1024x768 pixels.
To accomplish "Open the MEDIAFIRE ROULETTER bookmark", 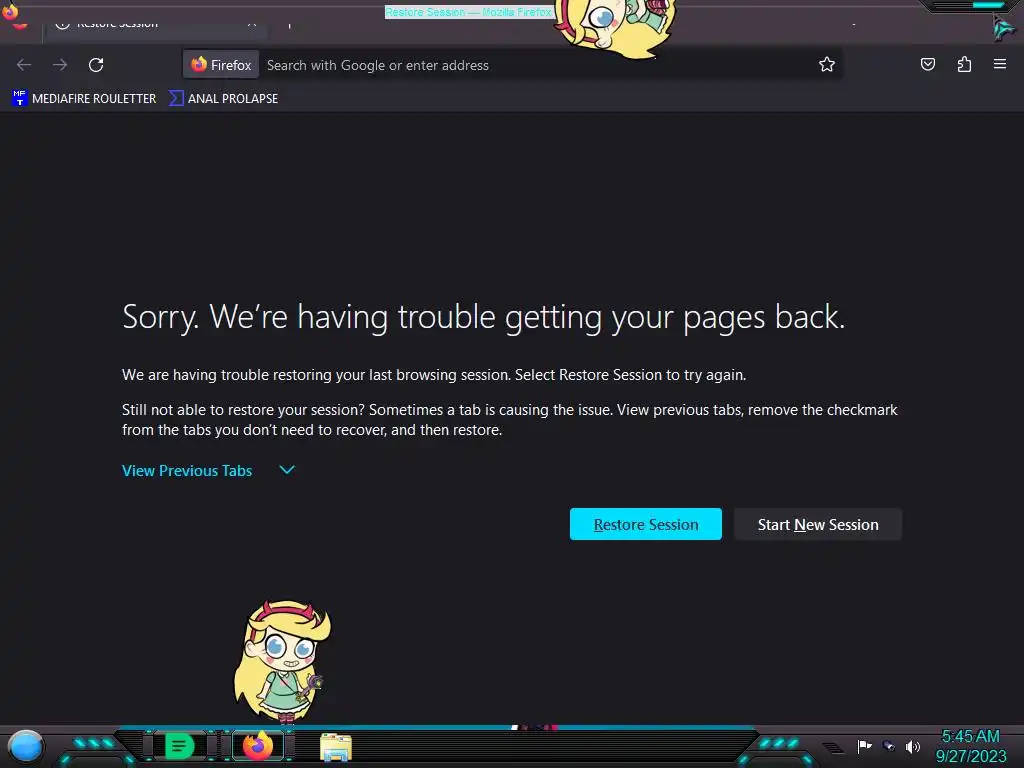I will click(84, 99).
